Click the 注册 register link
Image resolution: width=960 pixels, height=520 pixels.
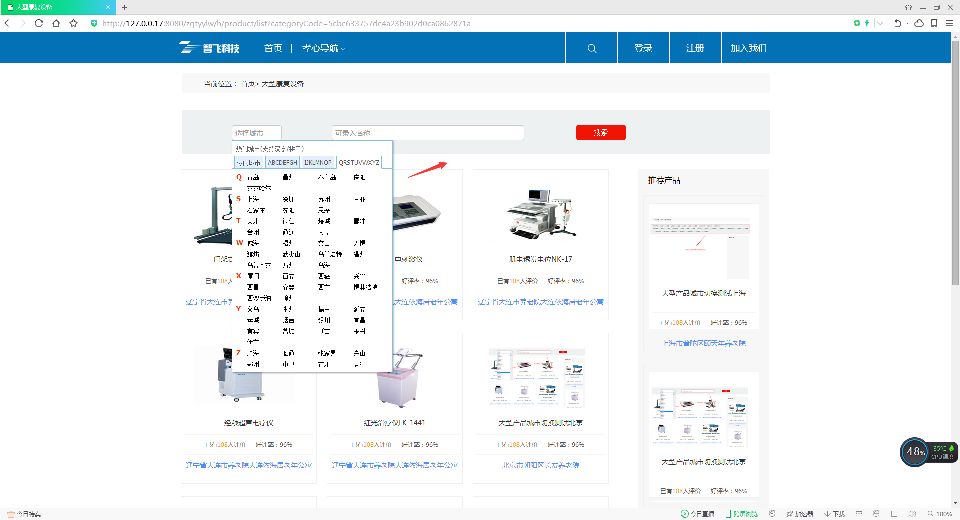pyautogui.click(x=695, y=48)
